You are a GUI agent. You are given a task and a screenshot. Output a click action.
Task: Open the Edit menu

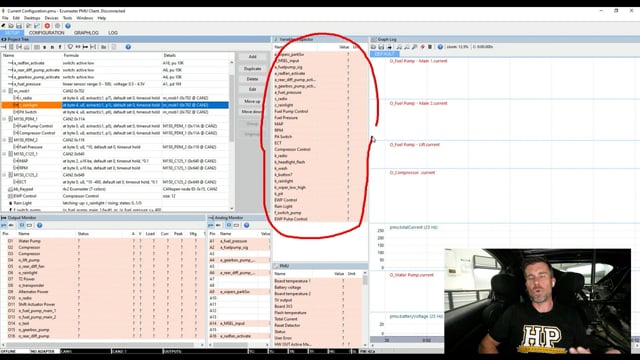coord(16,18)
